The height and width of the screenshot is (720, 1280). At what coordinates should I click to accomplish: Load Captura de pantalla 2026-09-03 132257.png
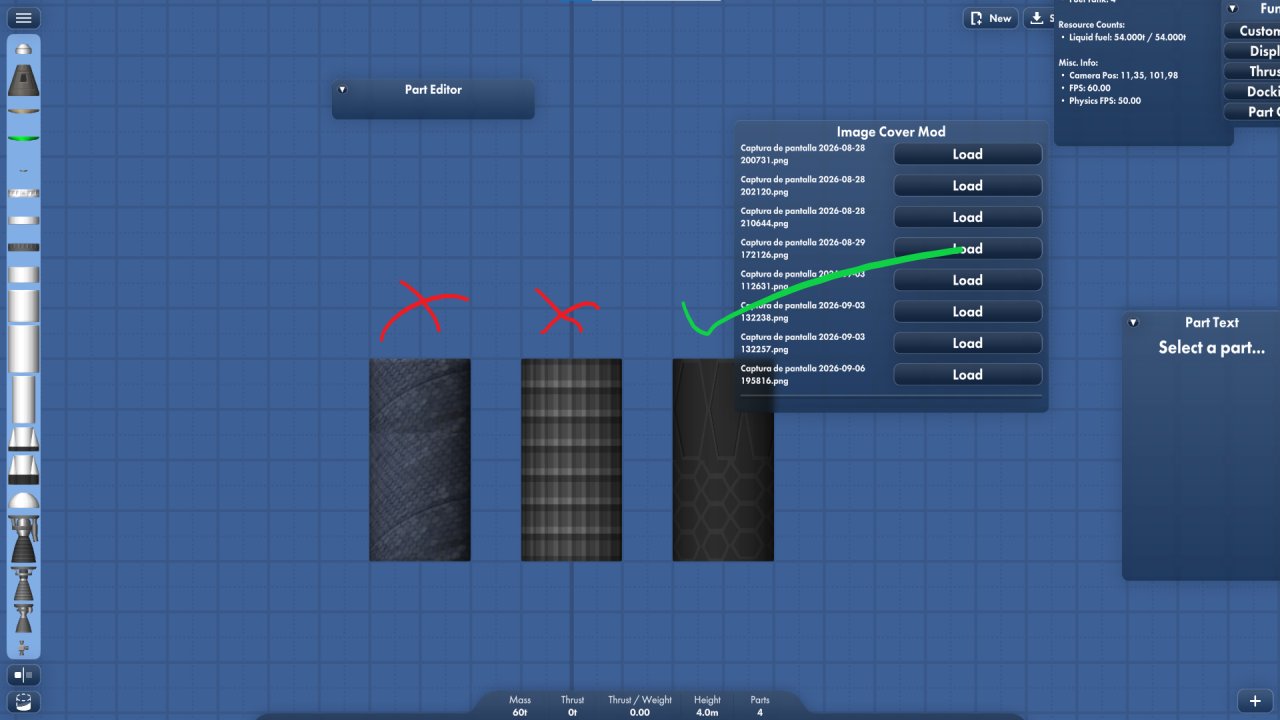click(x=967, y=343)
